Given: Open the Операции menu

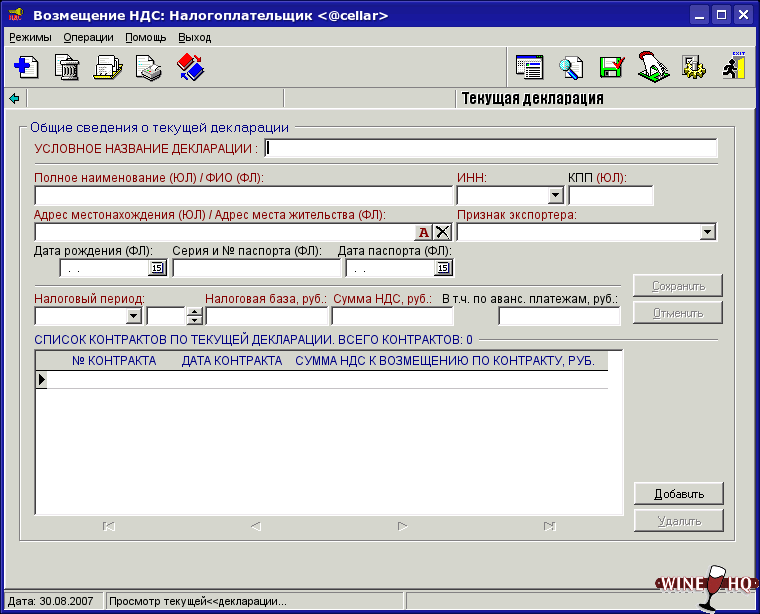Looking at the screenshot, I should [x=88, y=37].
